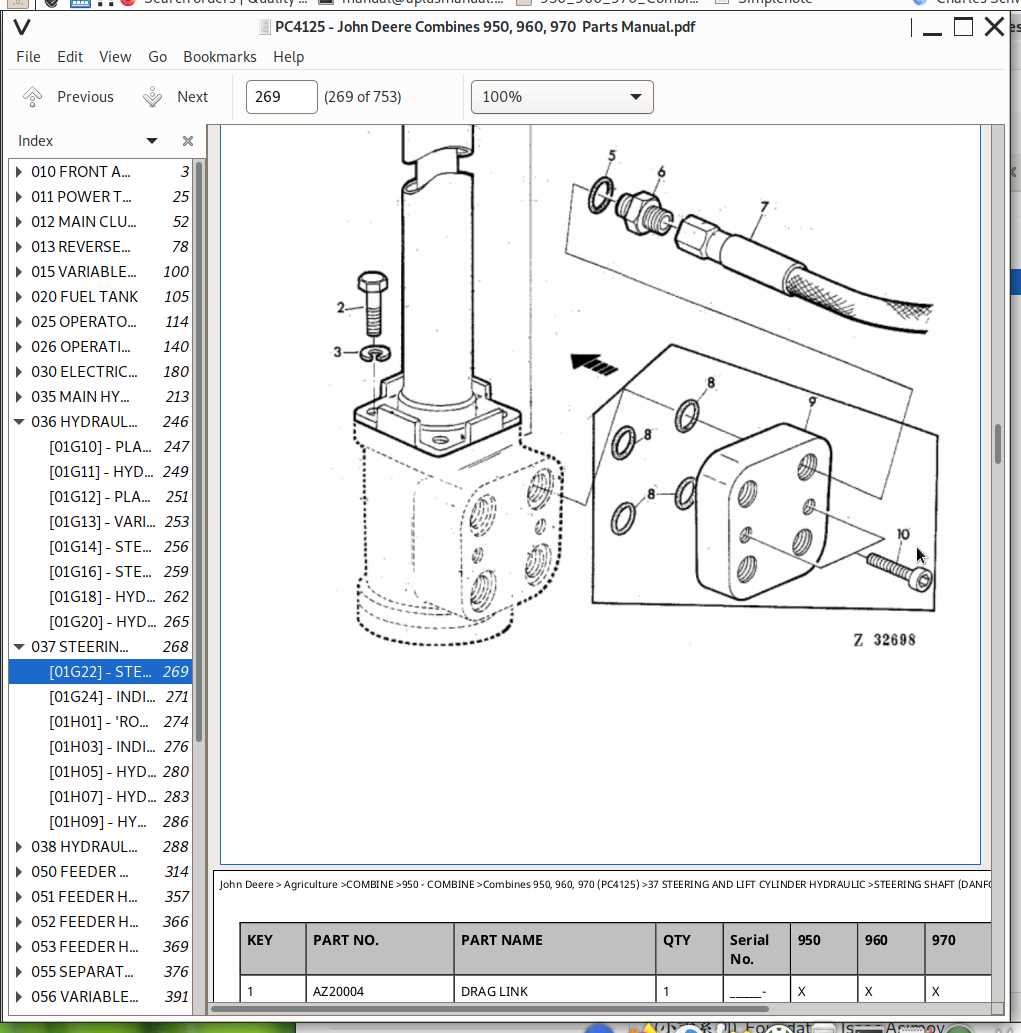Click the Next page arrow icon
The width and height of the screenshot is (1021, 1033).
[x=152, y=97]
